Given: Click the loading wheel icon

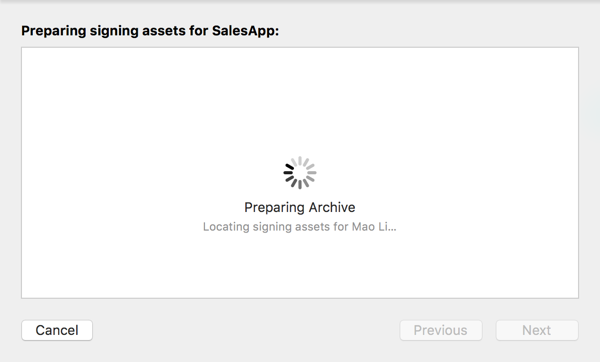Looking at the screenshot, I should [300, 173].
